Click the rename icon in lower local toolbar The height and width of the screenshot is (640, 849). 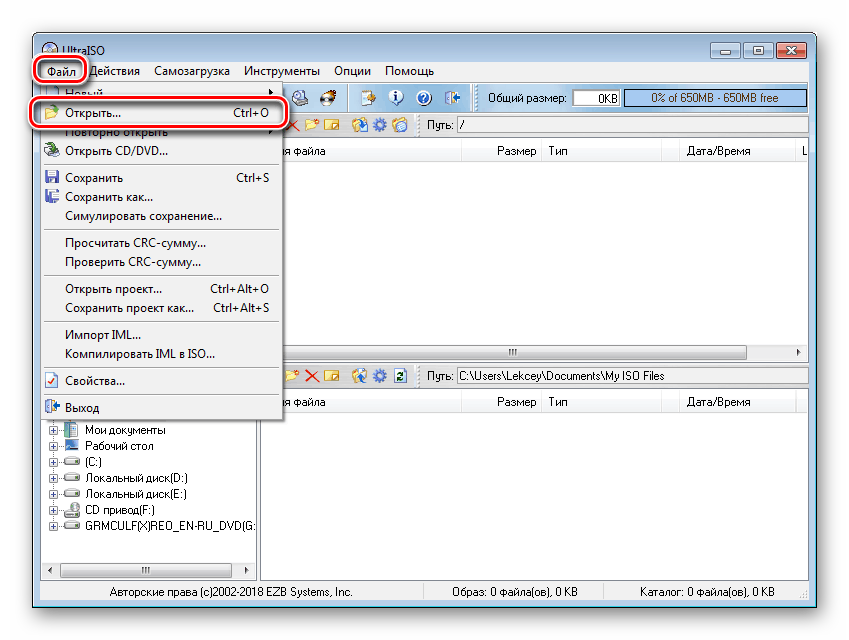[331, 376]
